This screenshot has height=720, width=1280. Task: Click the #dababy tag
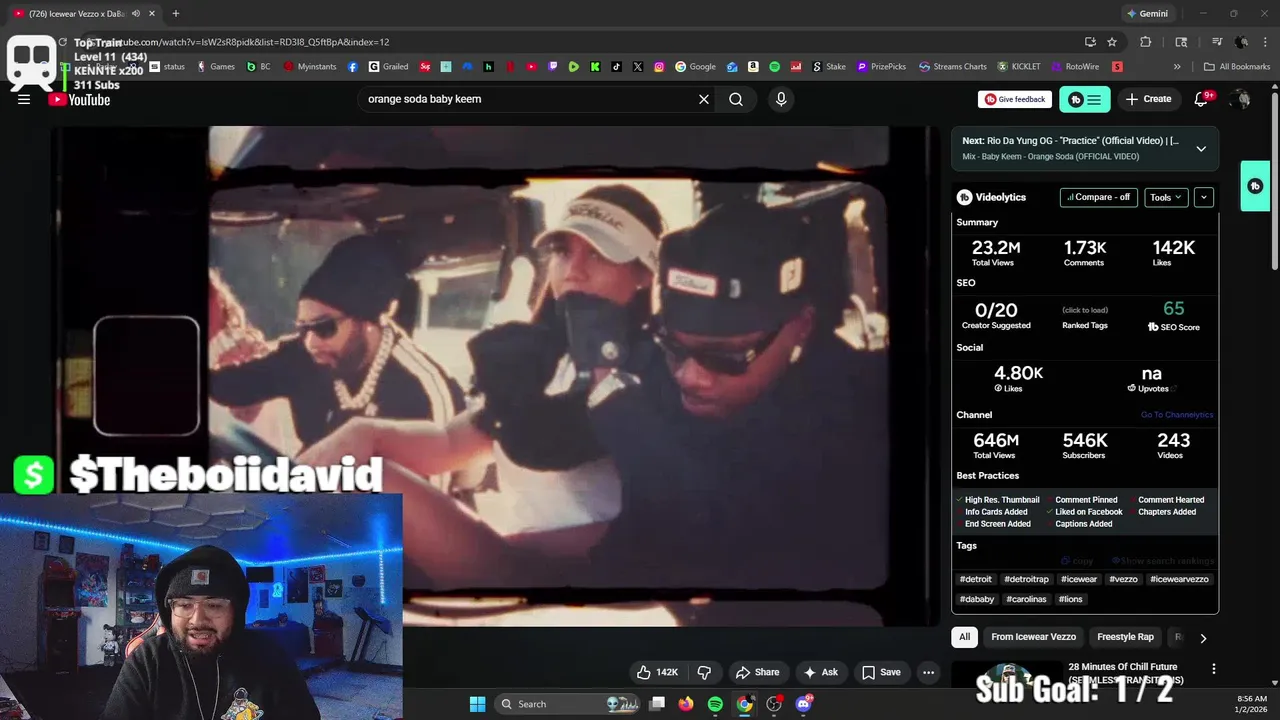click(977, 599)
